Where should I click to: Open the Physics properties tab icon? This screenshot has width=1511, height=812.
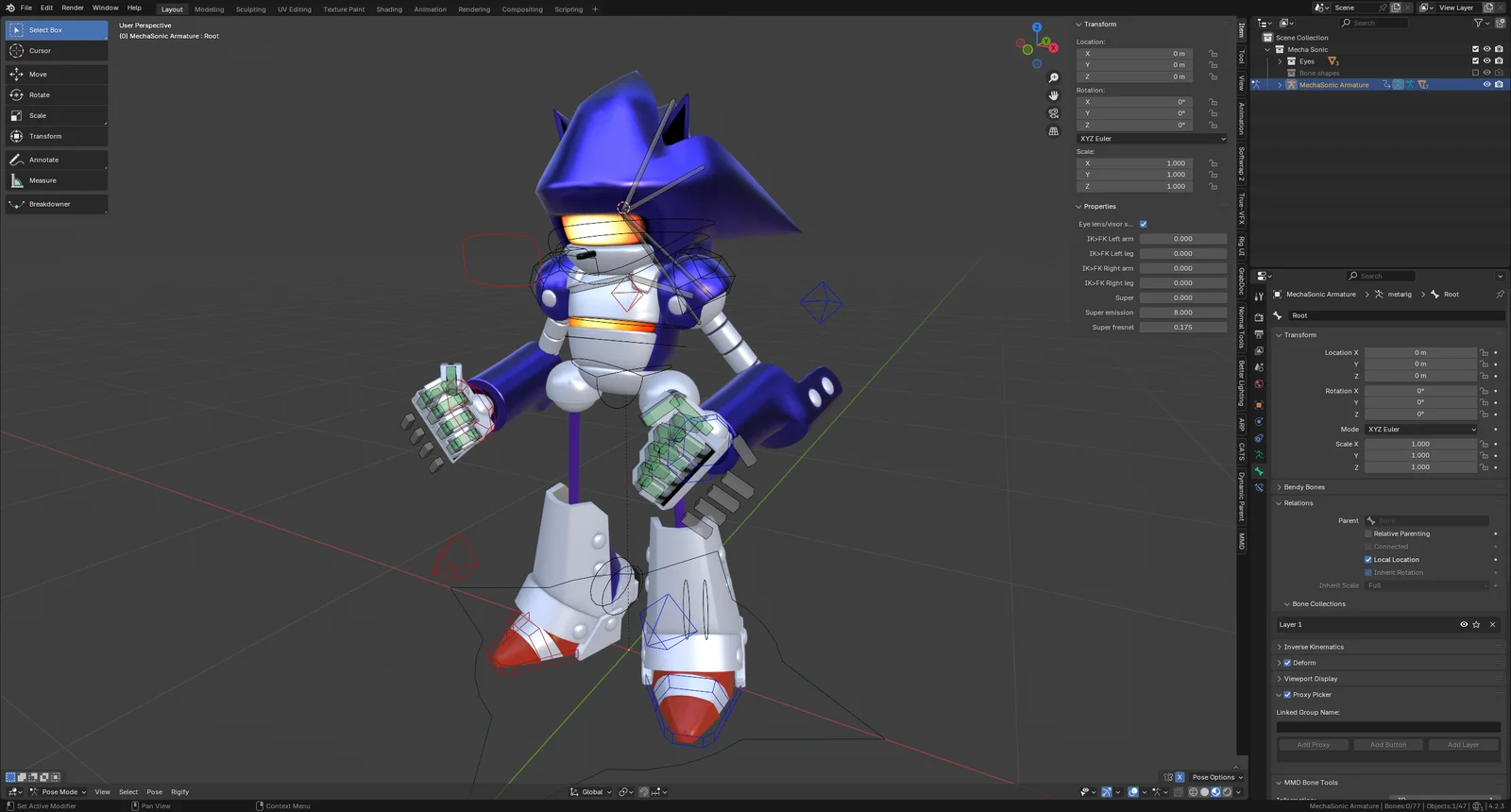[x=1259, y=422]
